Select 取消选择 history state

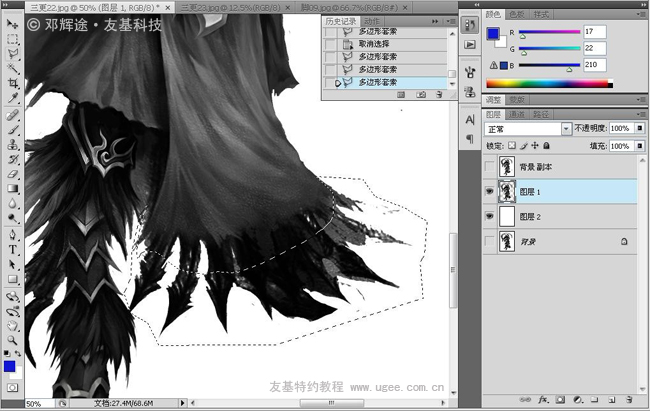(x=373, y=44)
